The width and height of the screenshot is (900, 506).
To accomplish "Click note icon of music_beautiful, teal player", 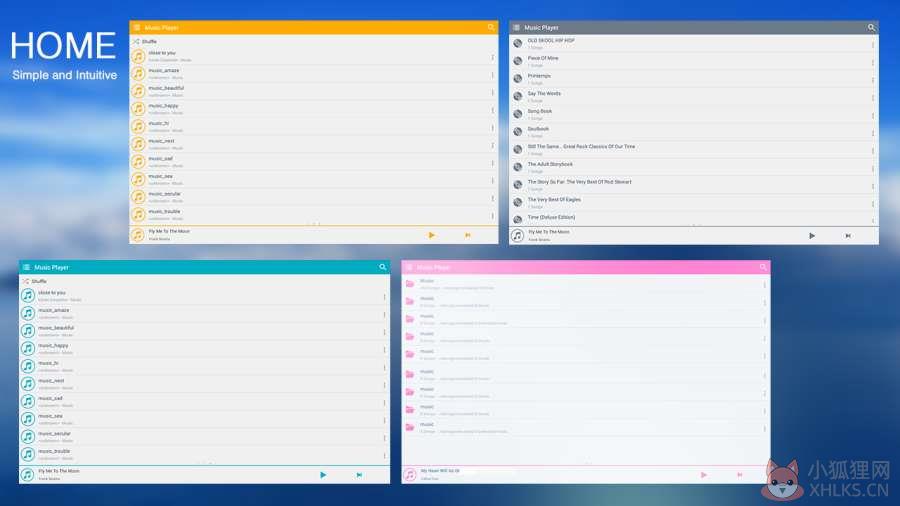I will tap(28, 331).
